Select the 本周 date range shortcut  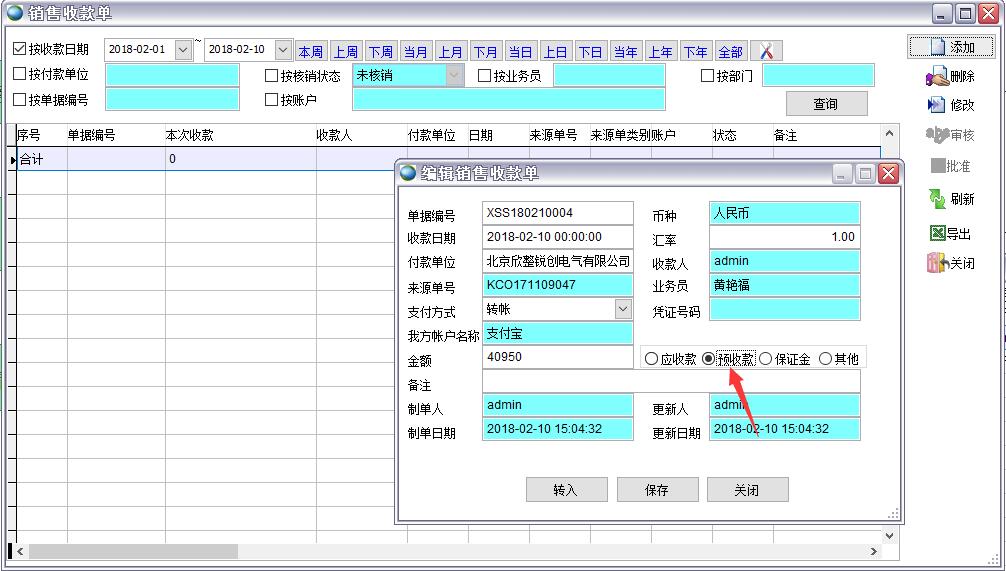(310, 52)
